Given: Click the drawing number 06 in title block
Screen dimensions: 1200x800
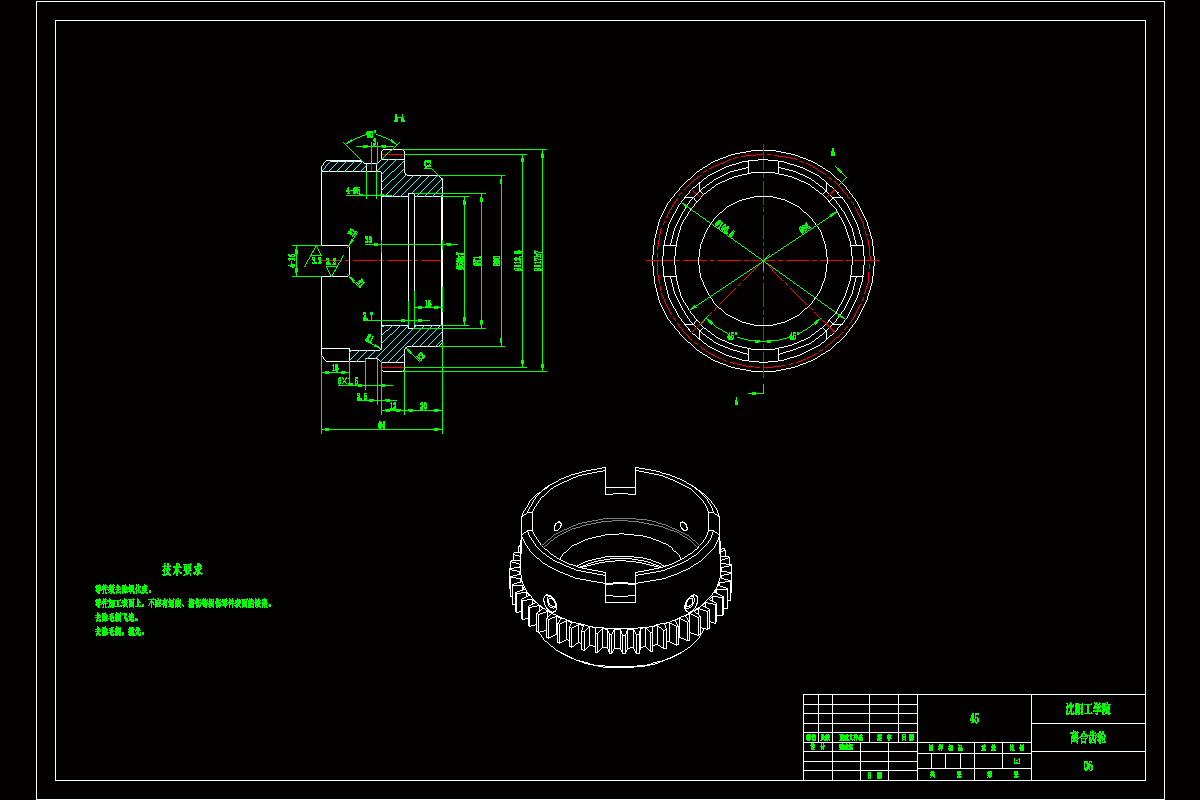Looking at the screenshot, I should click(1088, 766).
